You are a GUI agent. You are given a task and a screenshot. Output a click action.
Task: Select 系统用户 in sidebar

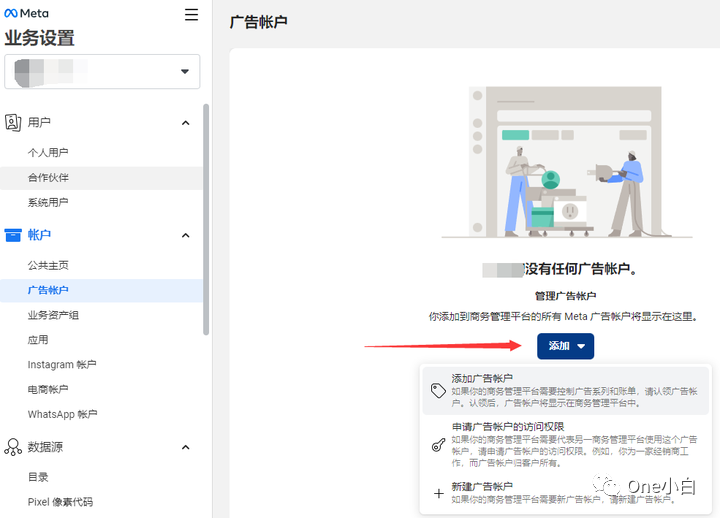click(x=101, y=203)
